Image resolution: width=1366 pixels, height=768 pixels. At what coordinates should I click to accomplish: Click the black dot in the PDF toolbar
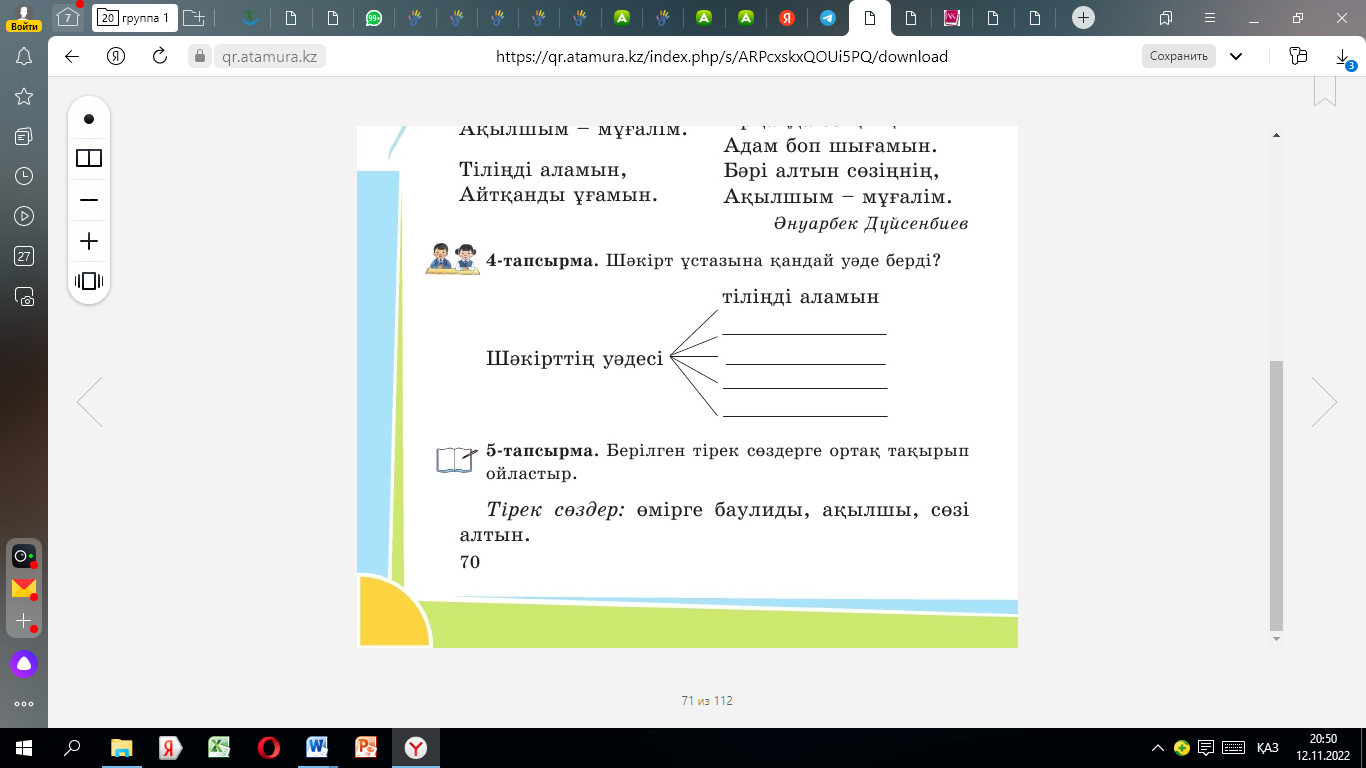tap(89, 119)
